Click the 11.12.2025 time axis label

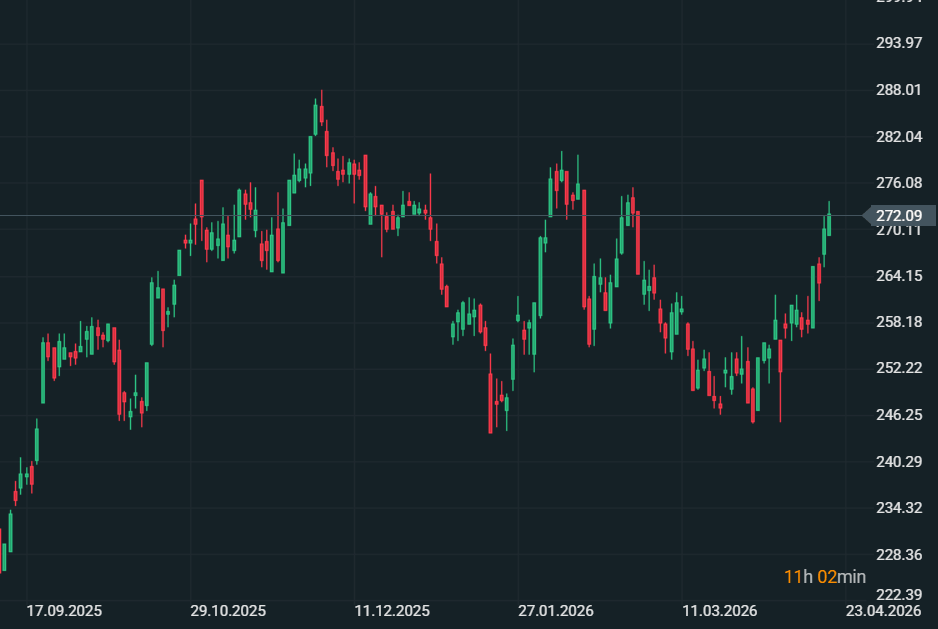click(x=392, y=610)
